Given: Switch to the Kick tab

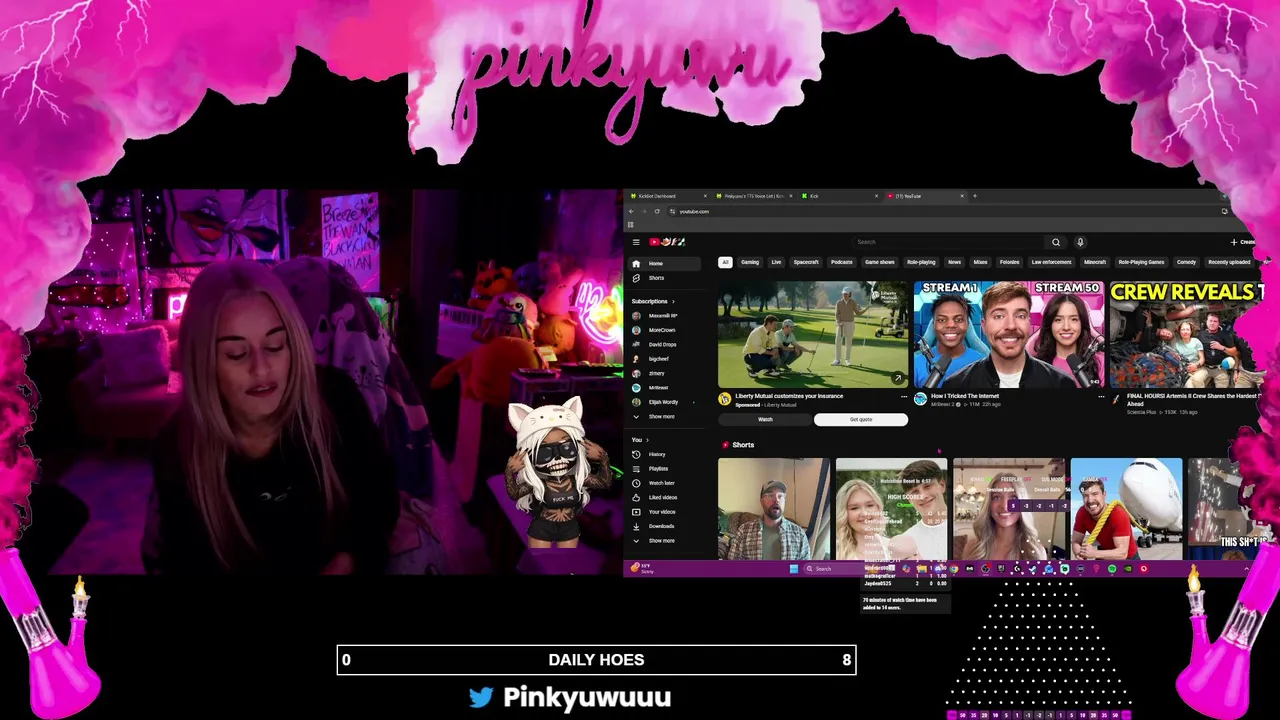Looking at the screenshot, I should click(838, 196).
